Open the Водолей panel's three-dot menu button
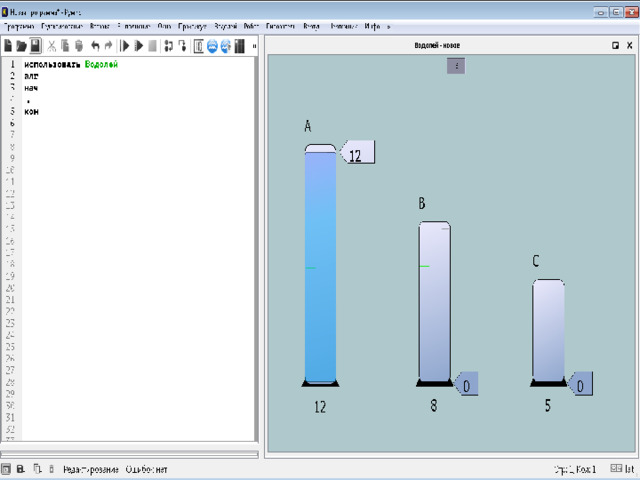The width and height of the screenshot is (640, 480). [455, 66]
